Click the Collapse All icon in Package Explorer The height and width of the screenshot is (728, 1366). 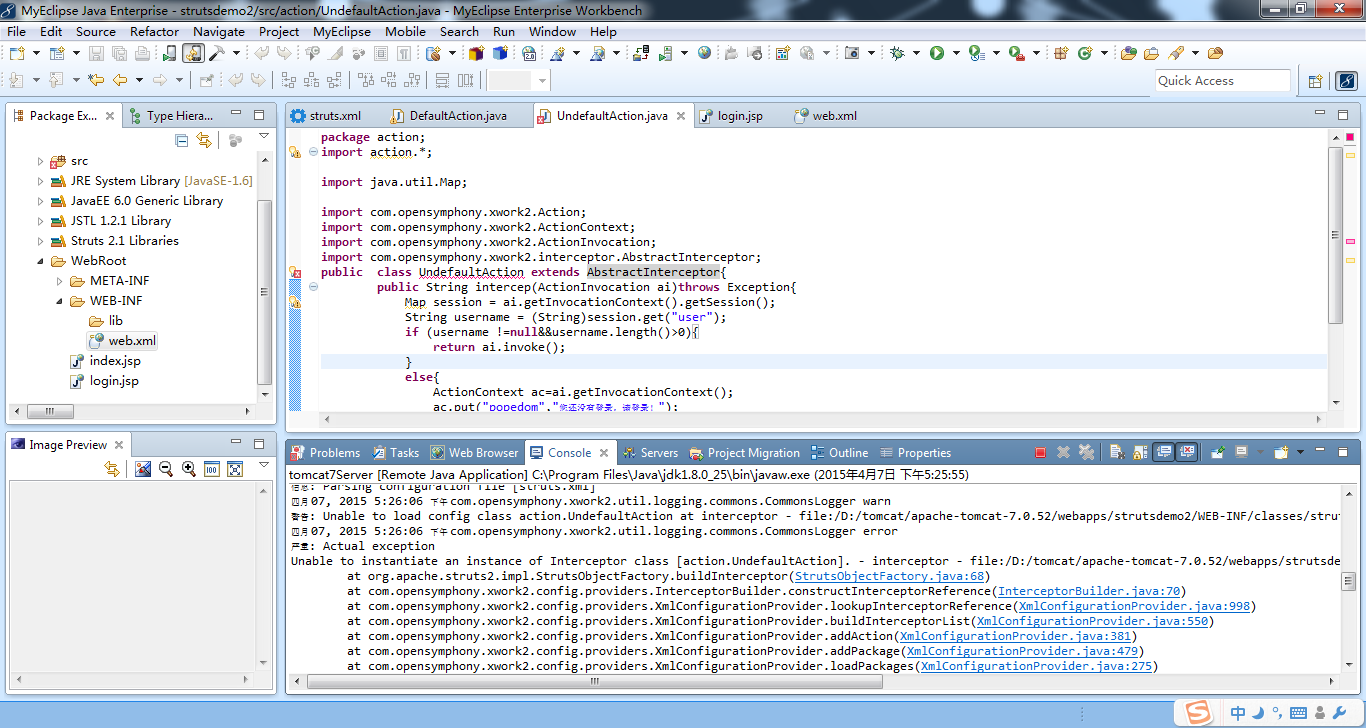182,140
